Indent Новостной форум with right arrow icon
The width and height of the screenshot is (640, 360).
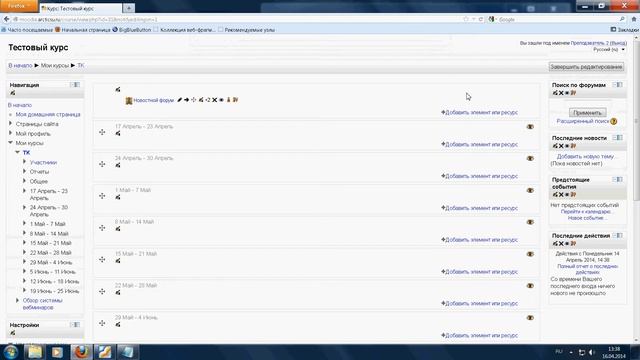click(x=187, y=100)
